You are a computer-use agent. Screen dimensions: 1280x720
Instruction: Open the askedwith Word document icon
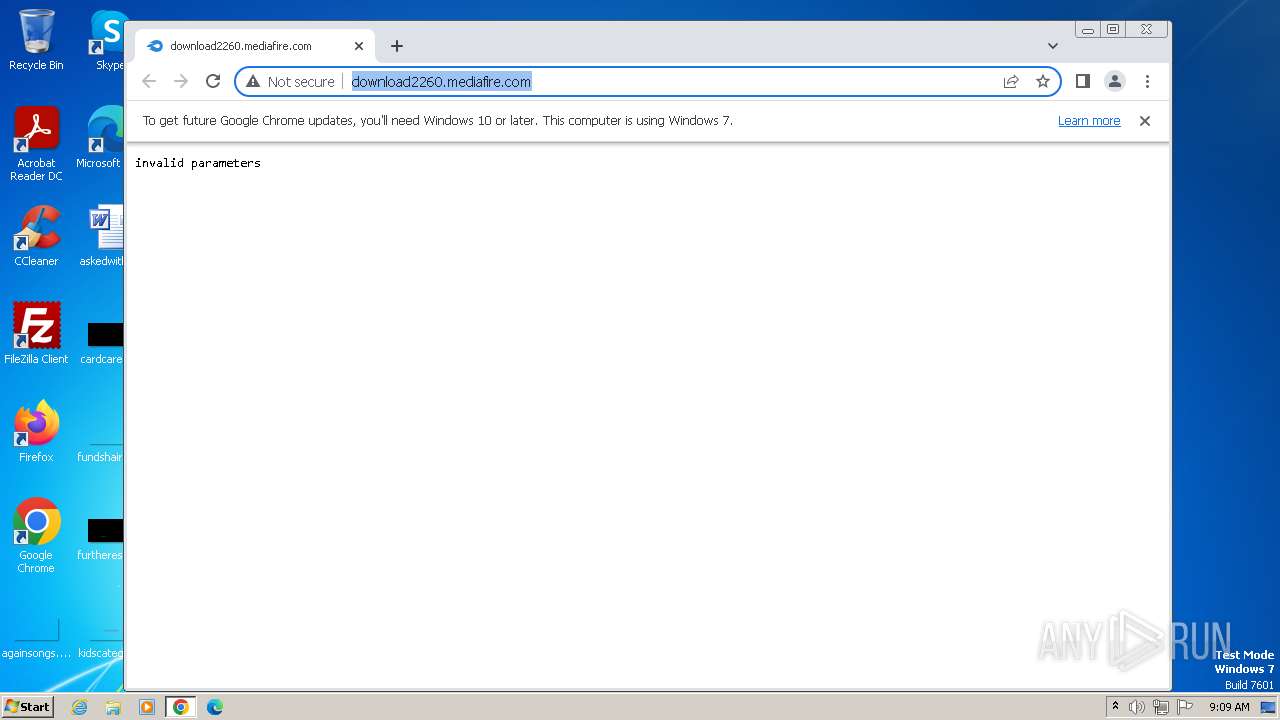[104, 236]
